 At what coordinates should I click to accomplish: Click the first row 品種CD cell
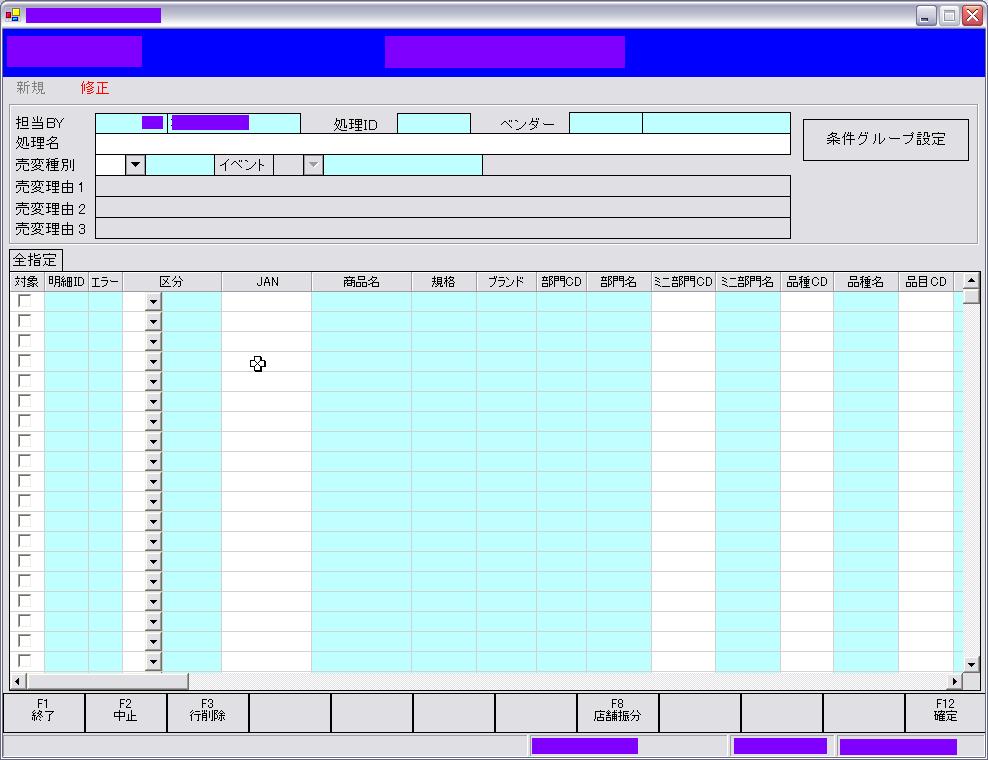(807, 302)
